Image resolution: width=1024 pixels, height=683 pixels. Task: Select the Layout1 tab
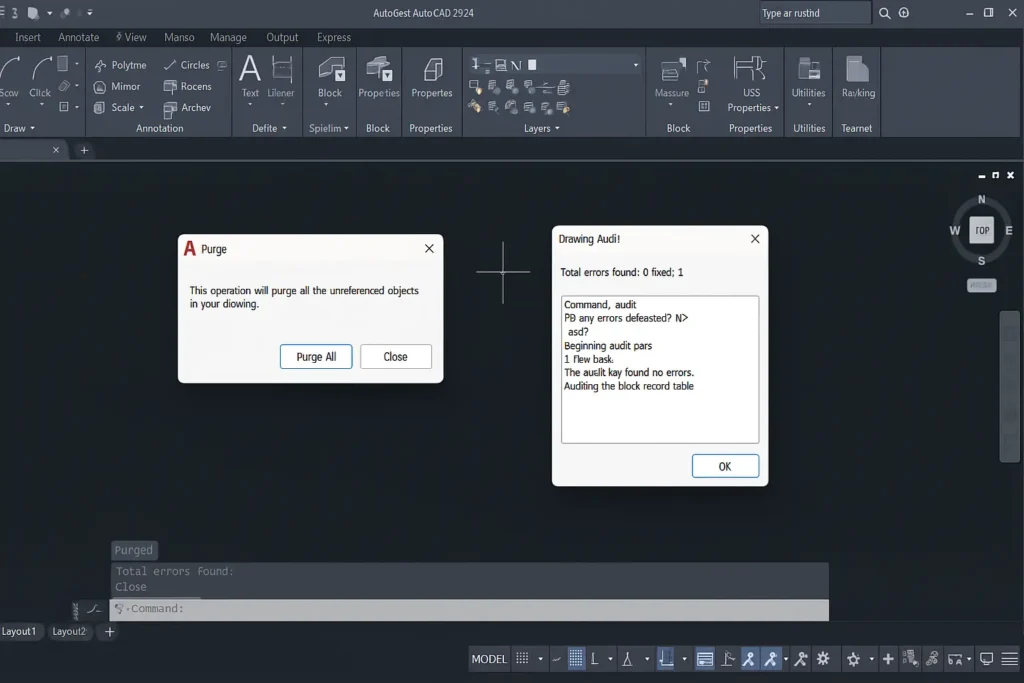point(20,631)
